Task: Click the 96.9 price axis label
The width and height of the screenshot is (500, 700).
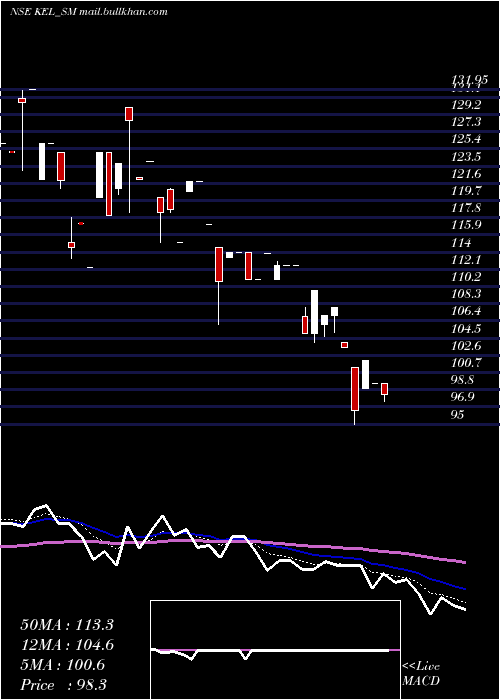Action: [x=463, y=397]
